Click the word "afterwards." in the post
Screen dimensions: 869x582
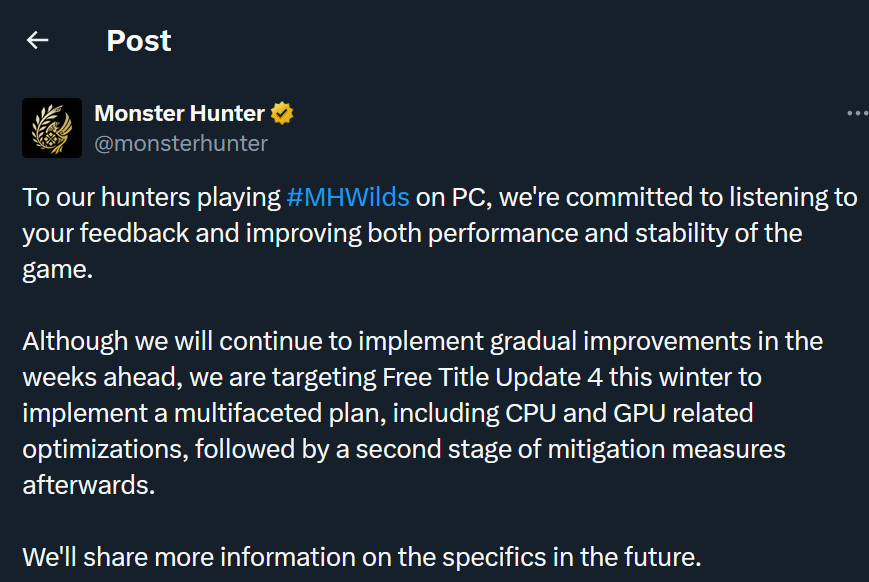tap(86, 485)
